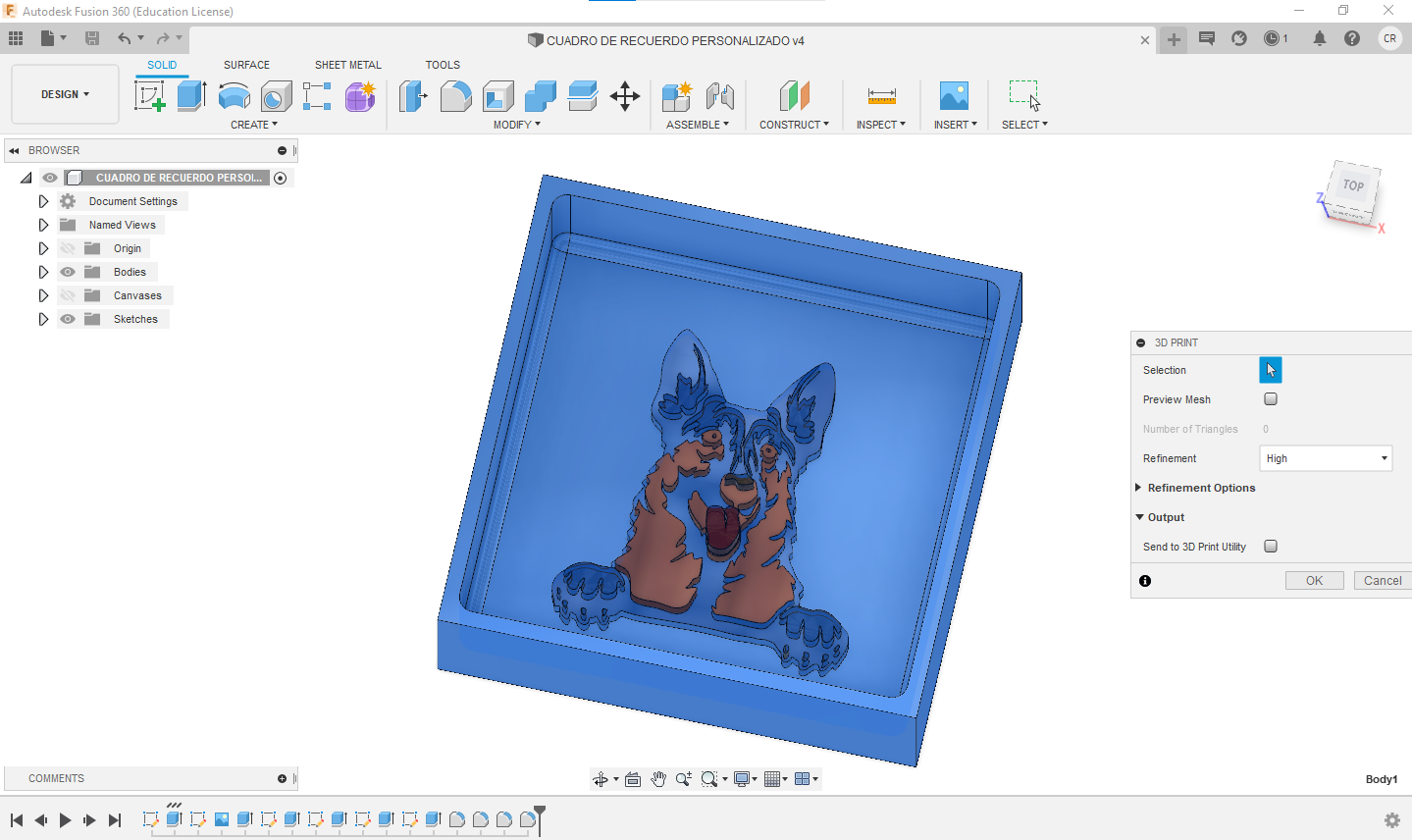Viewport: 1412px width, 840px height.
Task: Click the Selection button in 3D Print
Action: 1271,370
